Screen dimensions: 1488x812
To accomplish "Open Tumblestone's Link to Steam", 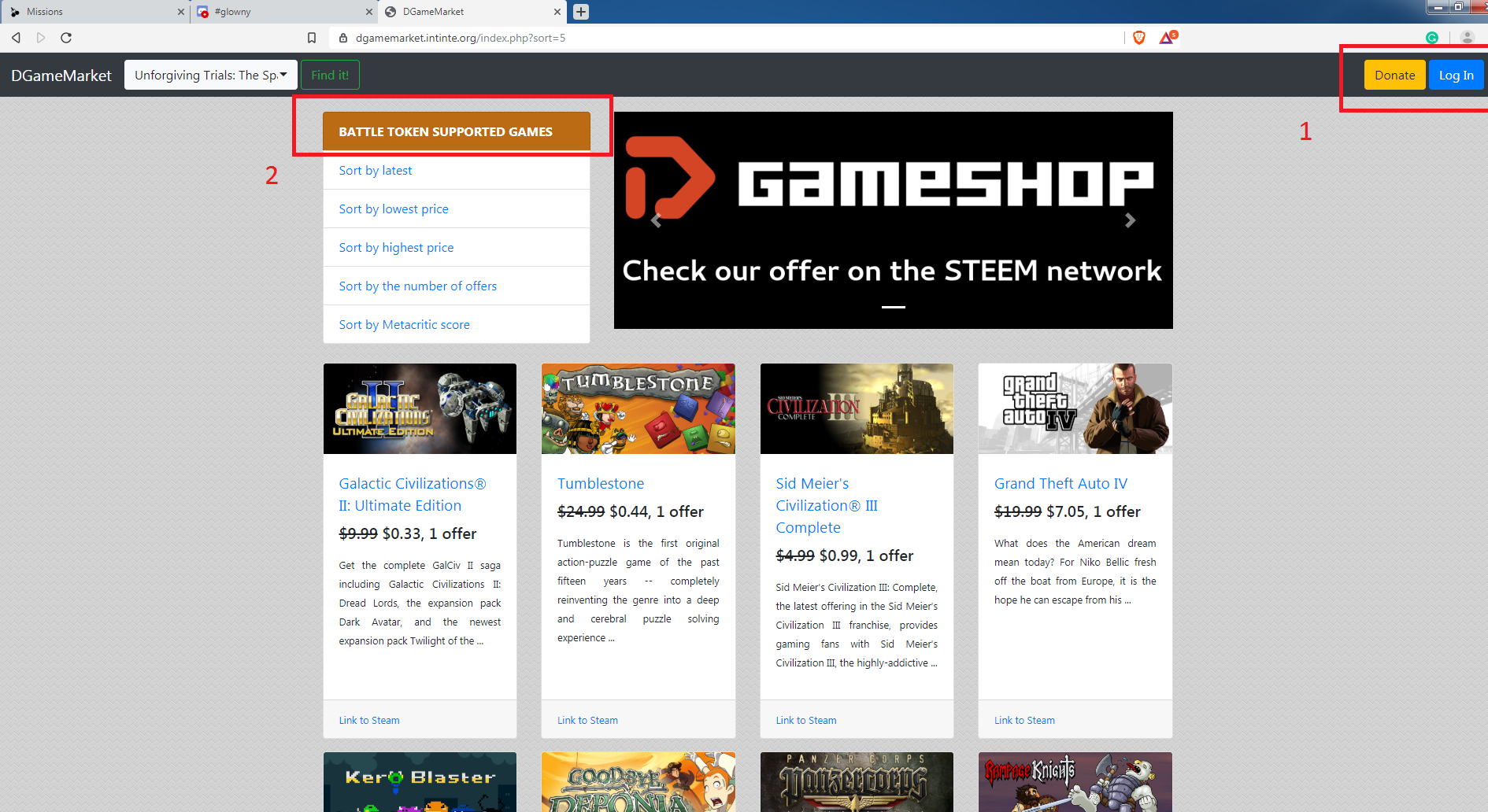I will tap(587, 719).
